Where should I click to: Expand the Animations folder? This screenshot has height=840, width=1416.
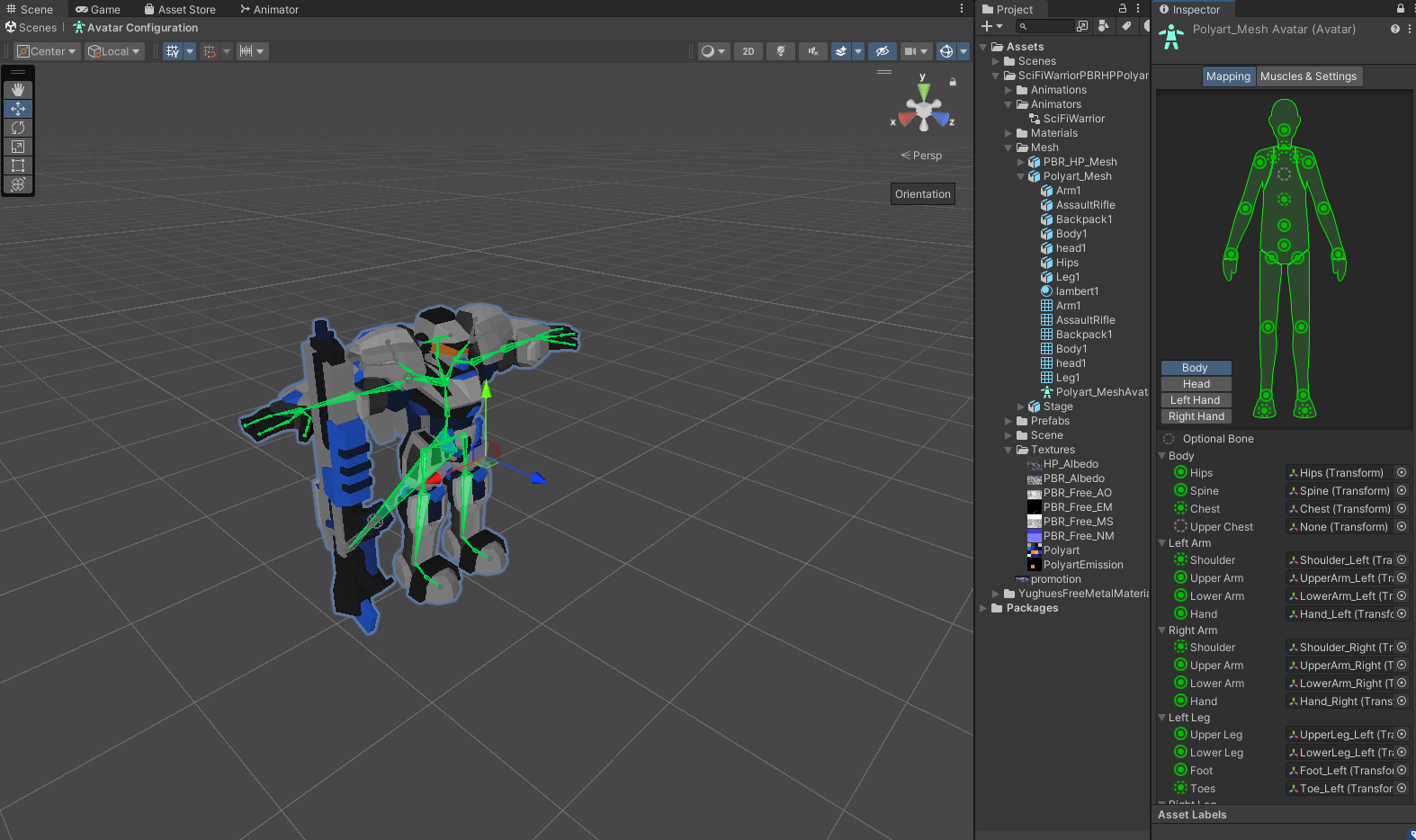(x=1008, y=90)
